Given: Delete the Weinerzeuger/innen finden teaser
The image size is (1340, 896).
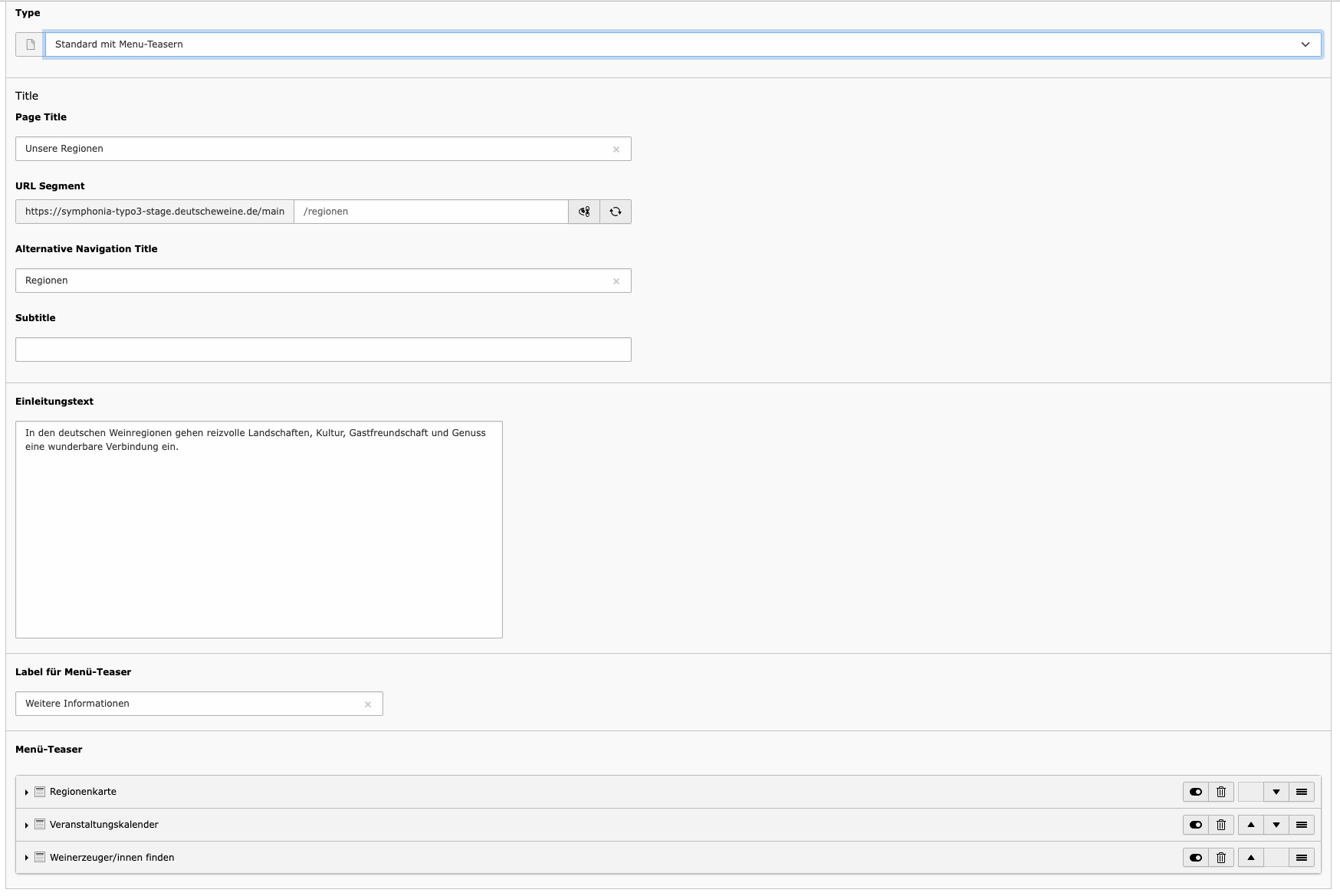Looking at the screenshot, I should (1221, 858).
